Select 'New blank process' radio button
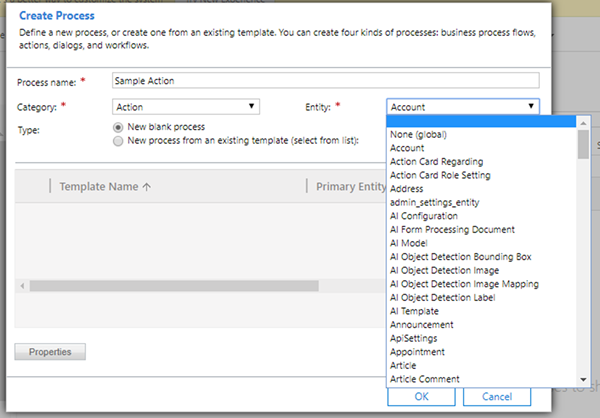Viewport: 600px width, 418px height. pos(119,128)
